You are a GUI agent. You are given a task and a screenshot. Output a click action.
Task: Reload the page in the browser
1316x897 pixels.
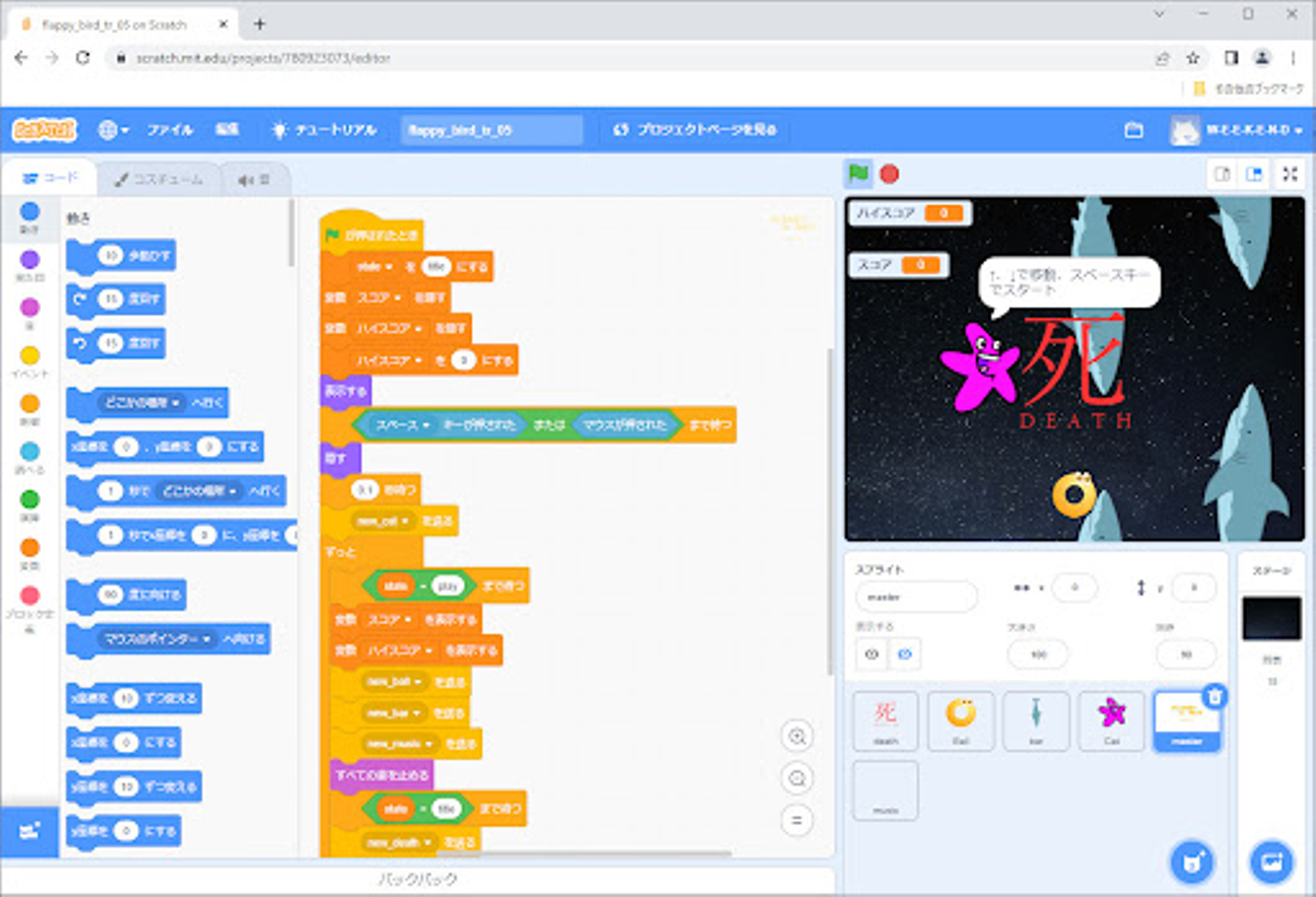83,58
